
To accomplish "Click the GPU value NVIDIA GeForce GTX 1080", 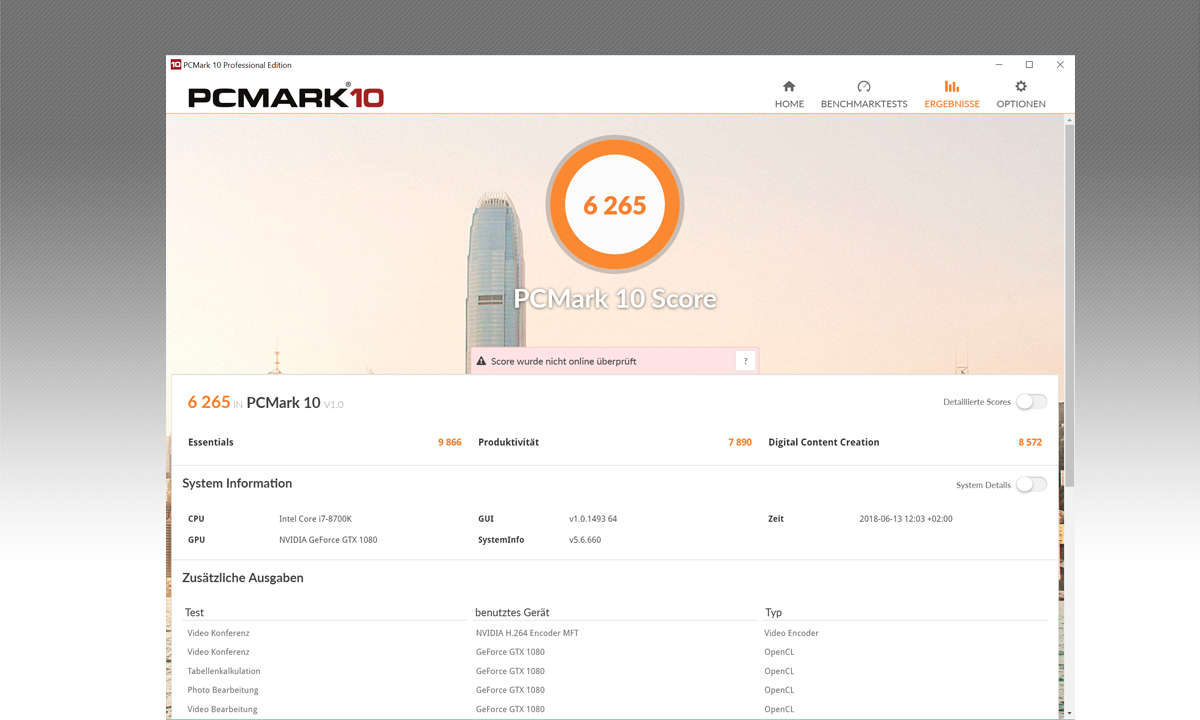I will [x=328, y=540].
